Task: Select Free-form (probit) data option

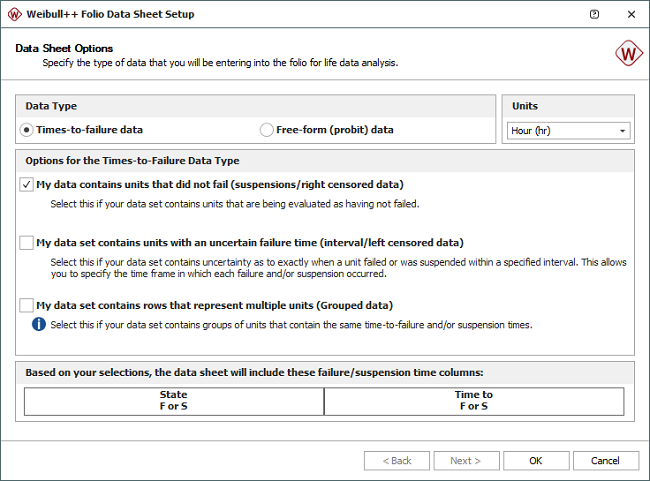Action: (x=266, y=130)
